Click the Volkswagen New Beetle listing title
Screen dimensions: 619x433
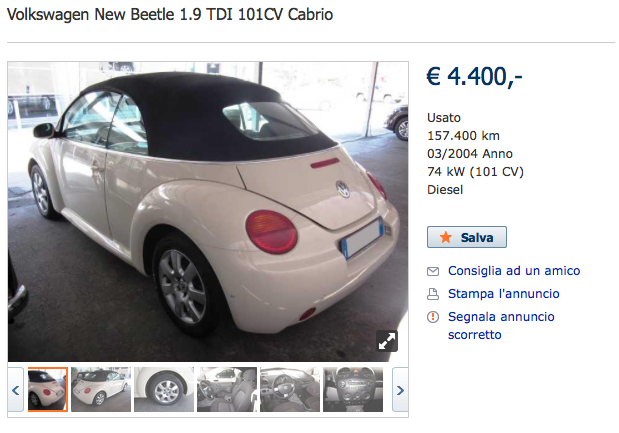coord(170,15)
